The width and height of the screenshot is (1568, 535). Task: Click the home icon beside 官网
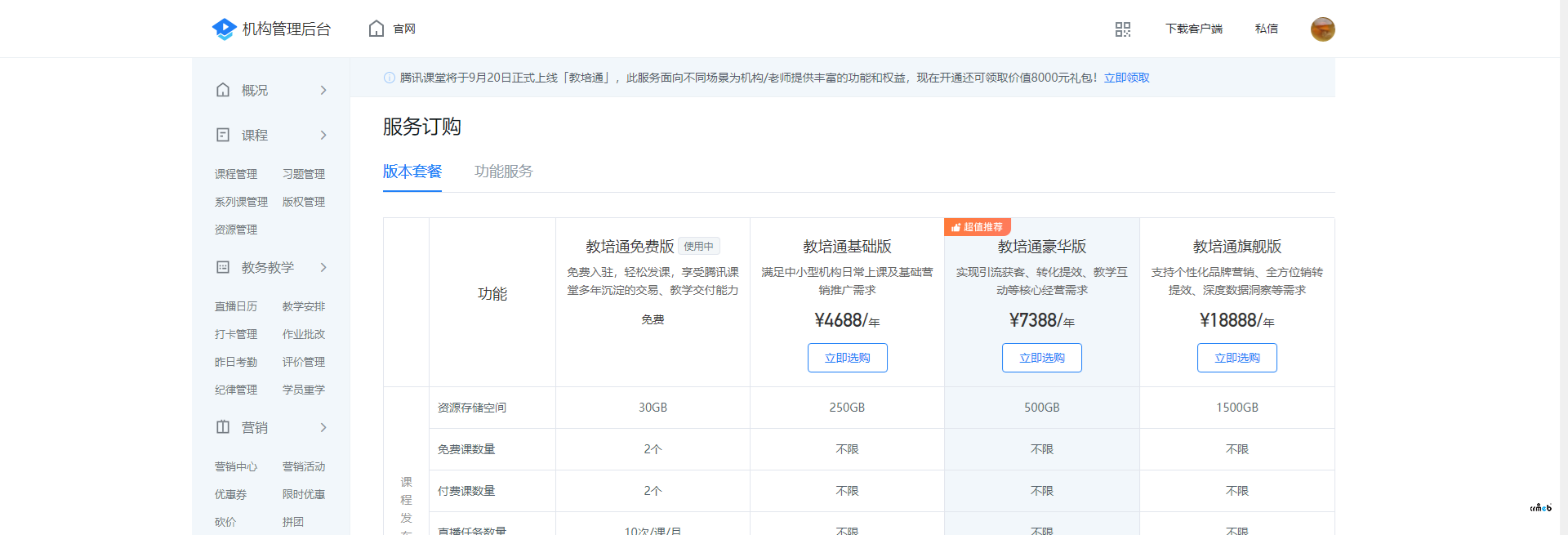click(376, 29)
